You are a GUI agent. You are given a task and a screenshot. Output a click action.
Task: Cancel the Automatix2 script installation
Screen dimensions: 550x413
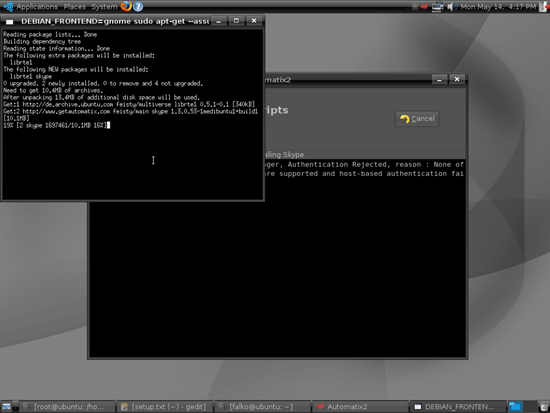coord(417,119)
